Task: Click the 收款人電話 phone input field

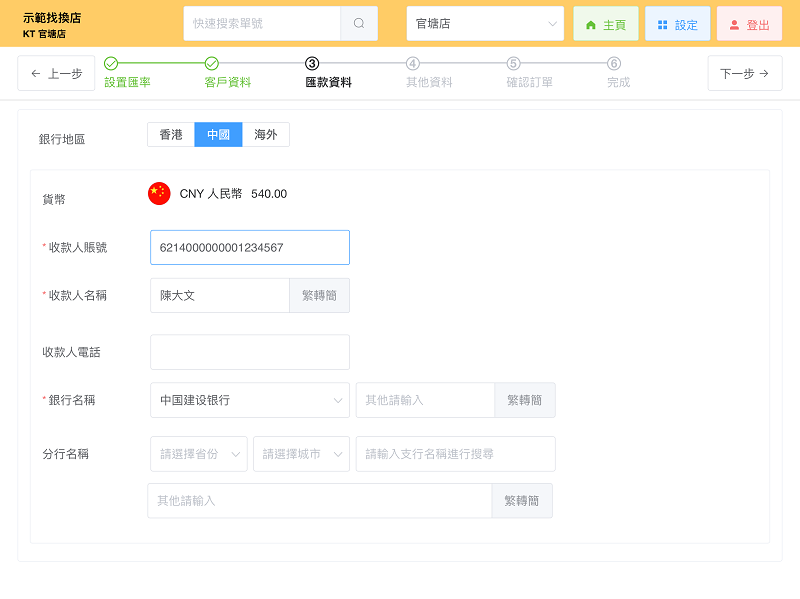Action: tap(250, 352)
